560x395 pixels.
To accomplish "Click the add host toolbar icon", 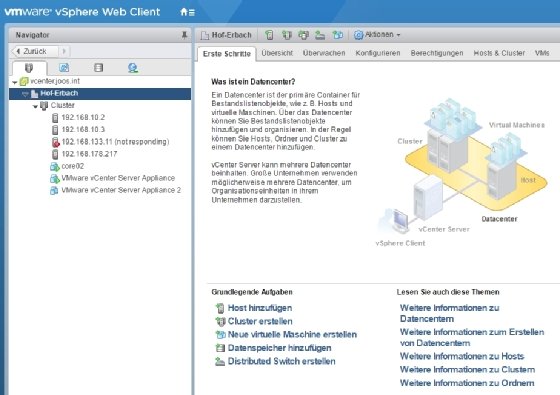I will pos(270,35).
